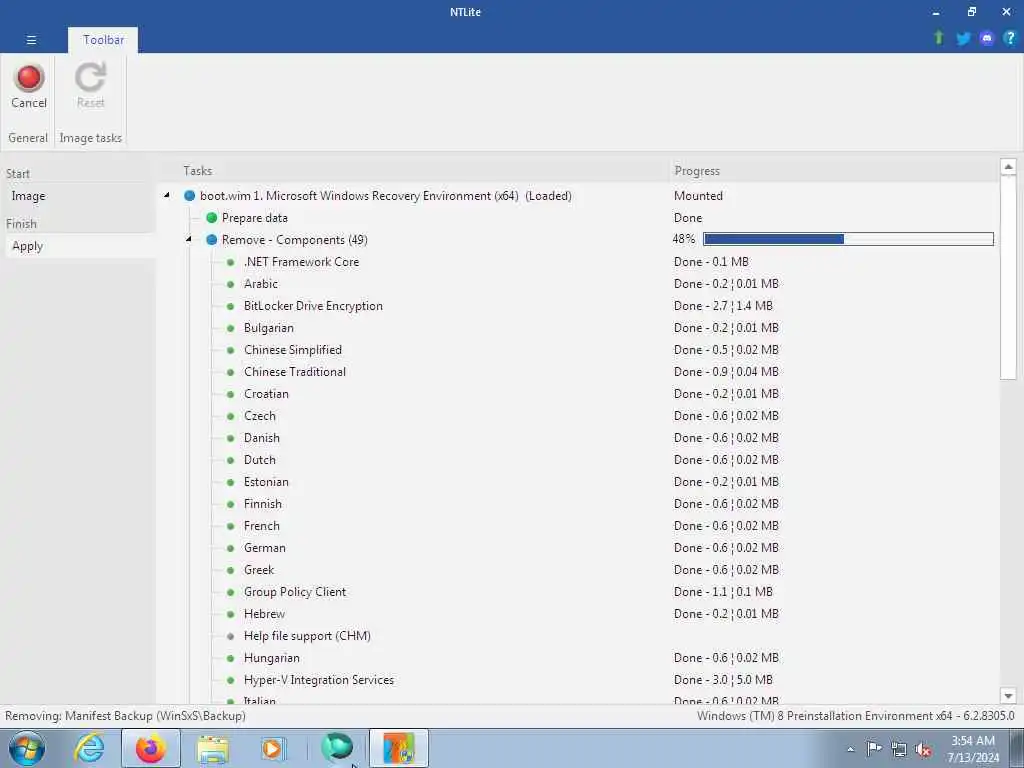Switch to the Toolbar tab

(103, 40)
